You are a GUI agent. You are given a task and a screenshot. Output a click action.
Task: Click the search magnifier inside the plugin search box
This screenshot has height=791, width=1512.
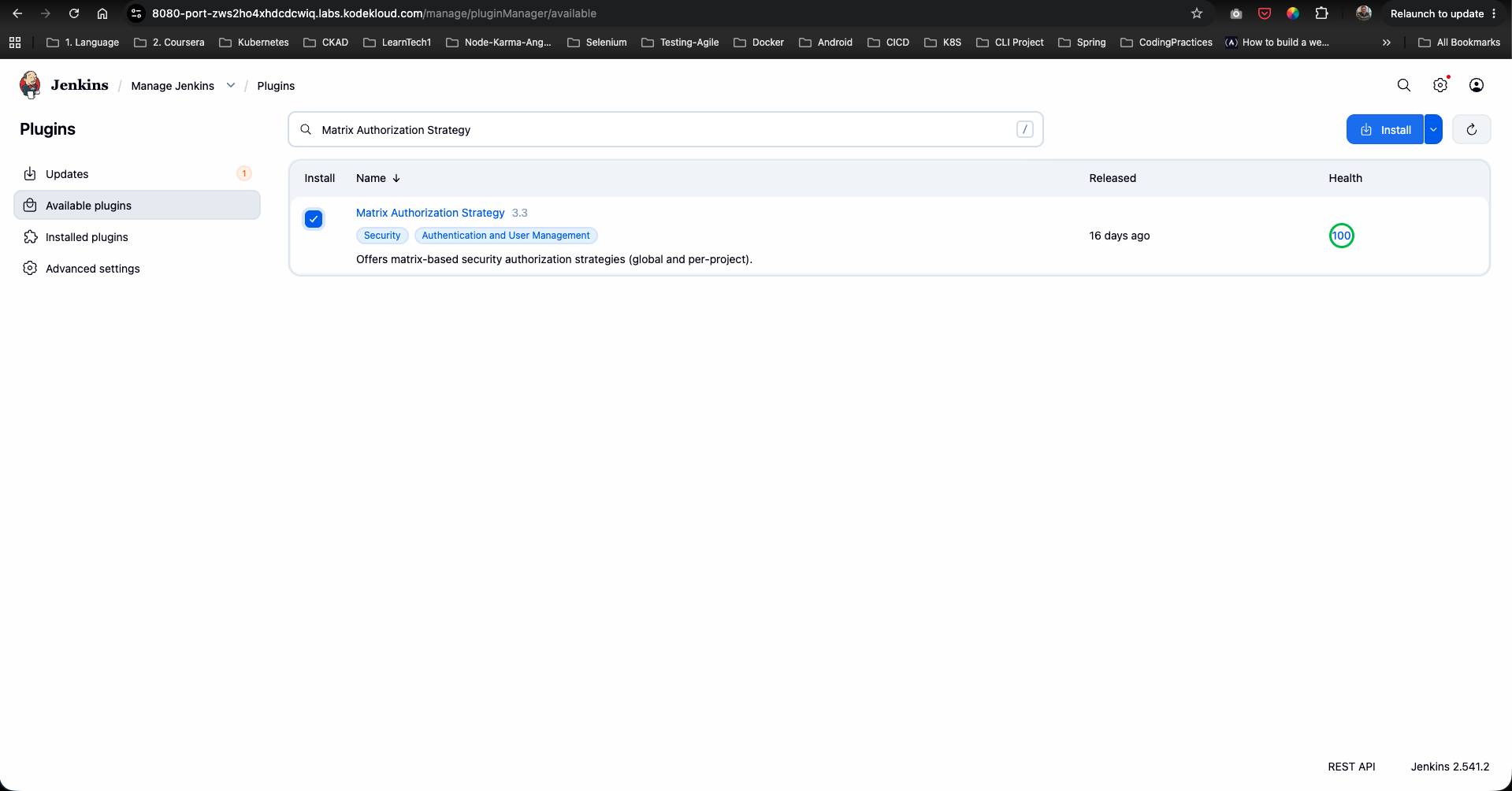tap(306, 129)
